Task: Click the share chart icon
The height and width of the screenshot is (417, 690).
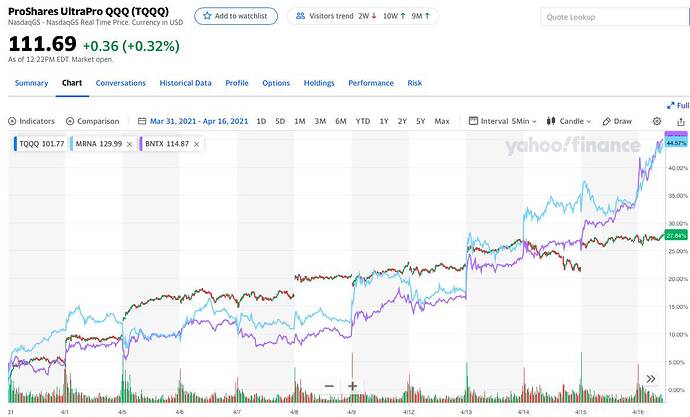Action: coord(681,122)
